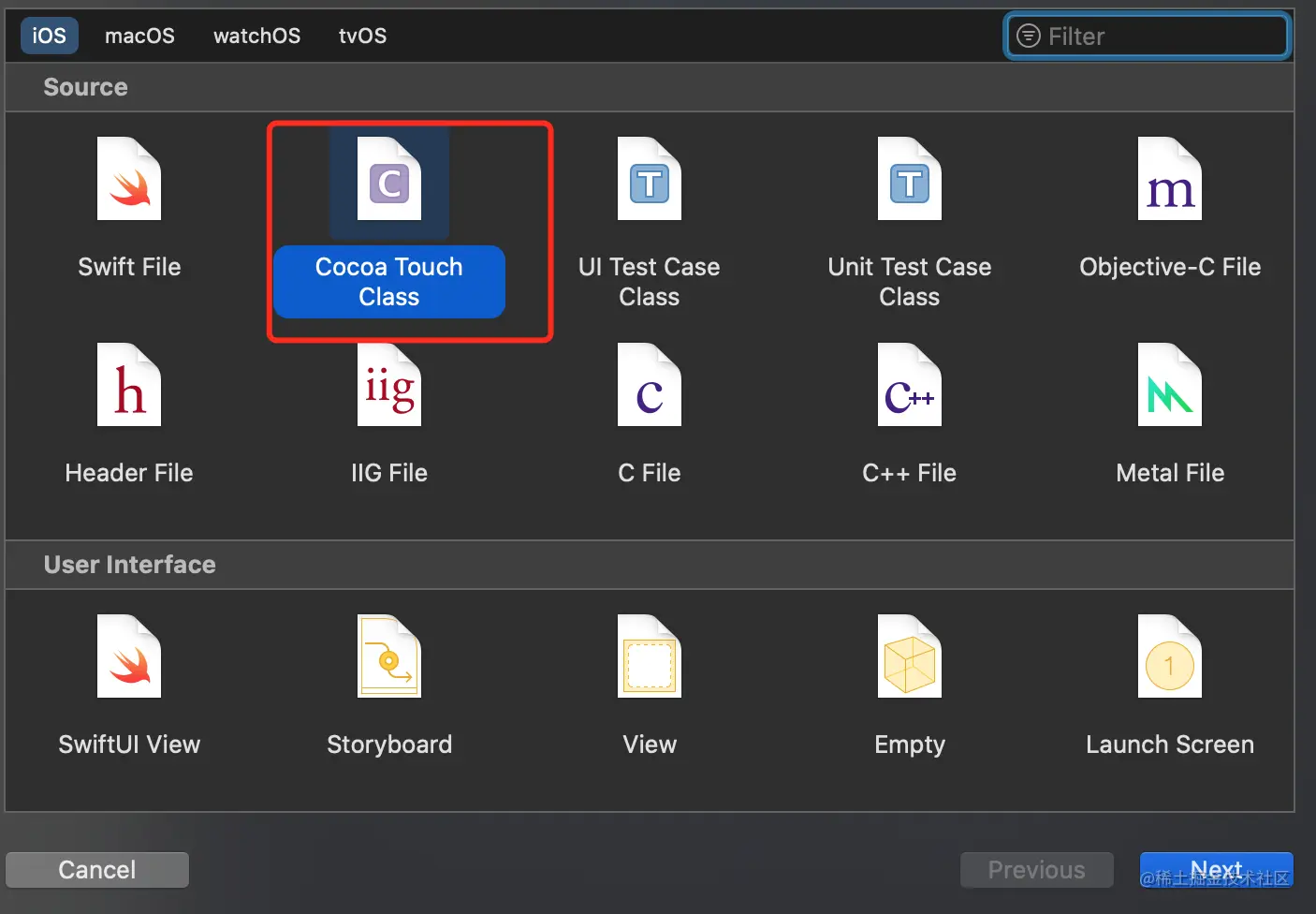
Task: Click the "Objective-C File" label
Action: point(1170,267)
